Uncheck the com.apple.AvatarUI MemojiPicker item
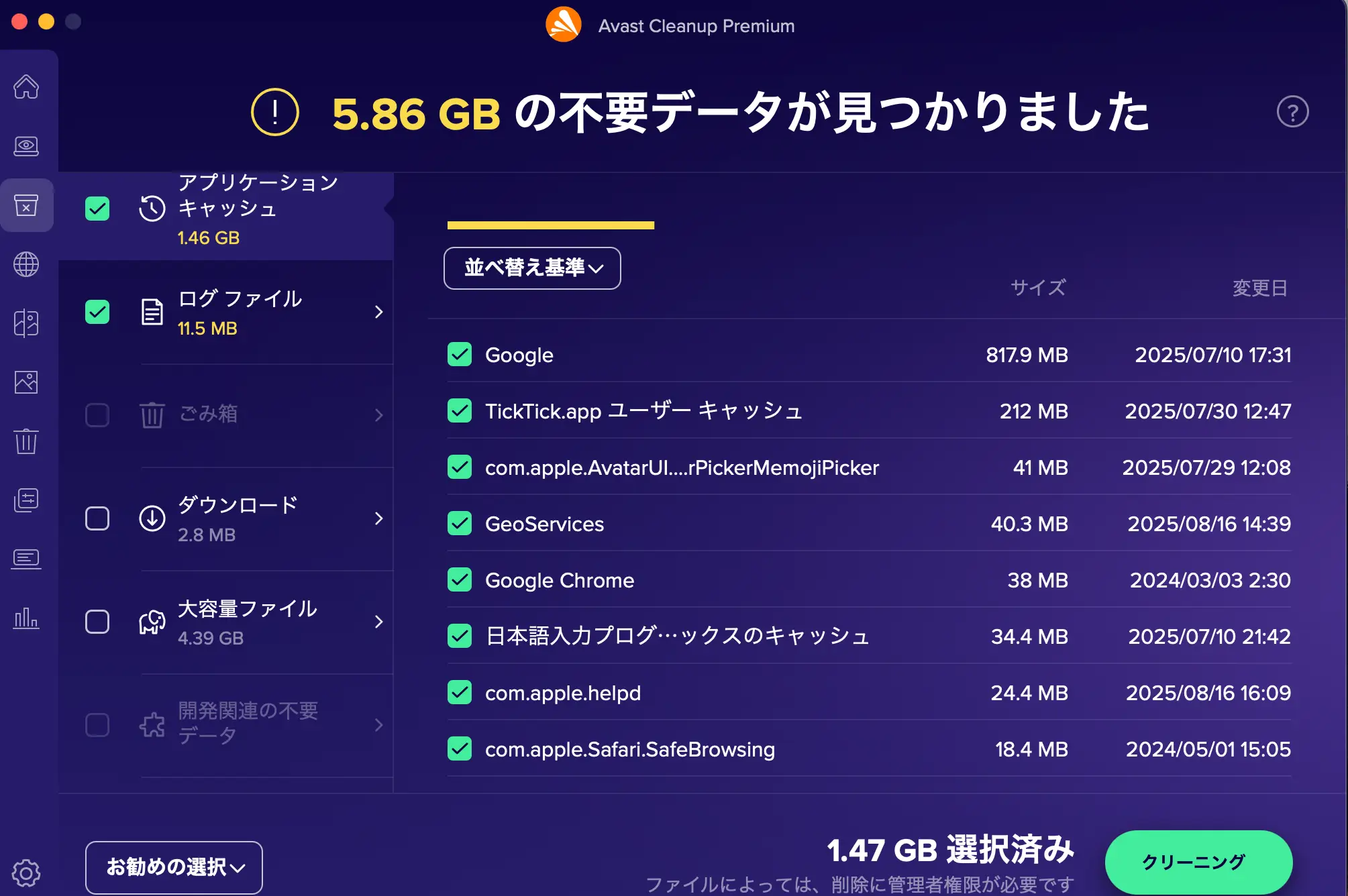This screenshot has height=896, width=1348. click(x=460, y=467)
